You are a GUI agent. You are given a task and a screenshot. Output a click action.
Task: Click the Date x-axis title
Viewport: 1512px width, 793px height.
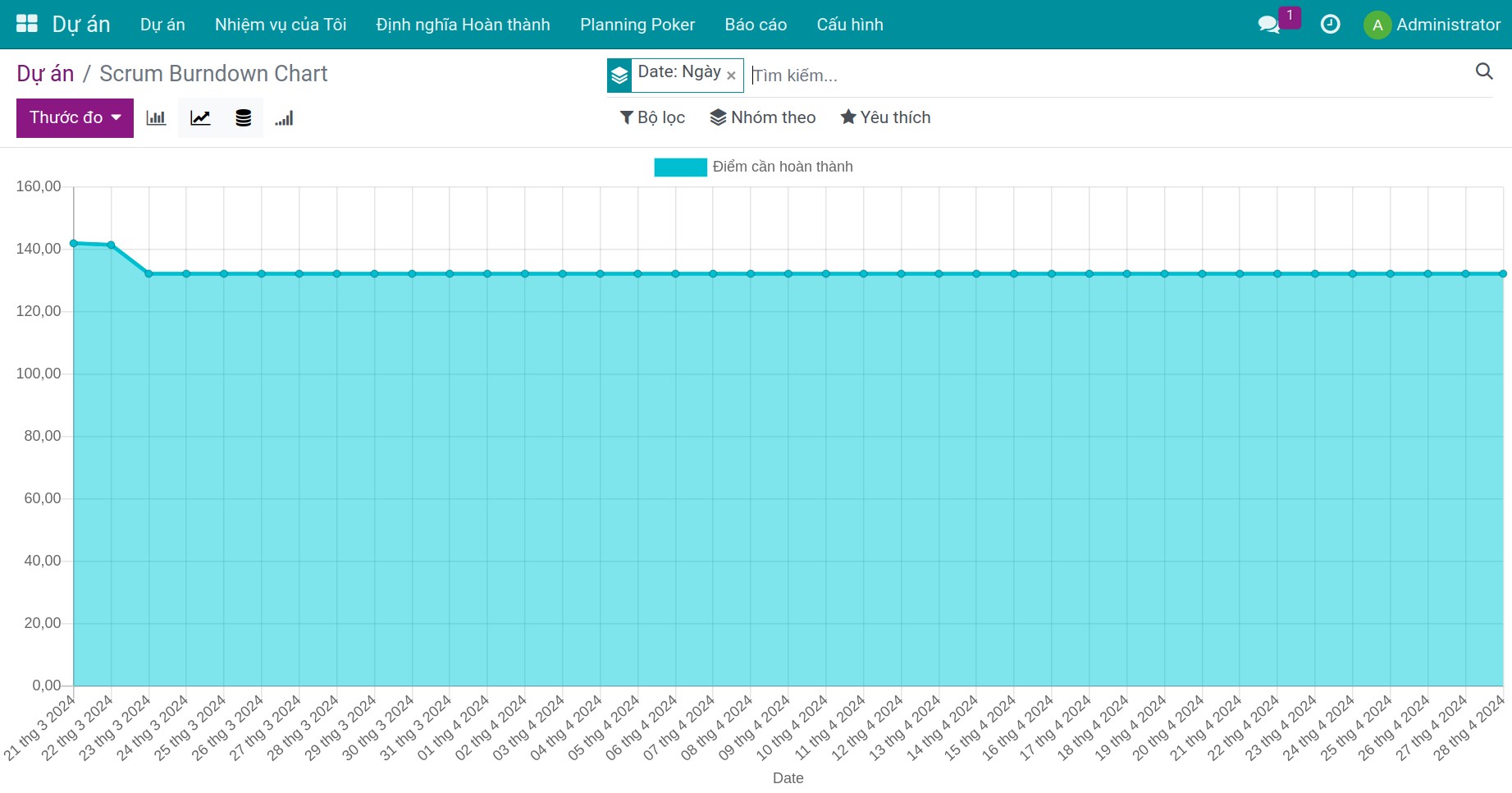tap(788, 778)
